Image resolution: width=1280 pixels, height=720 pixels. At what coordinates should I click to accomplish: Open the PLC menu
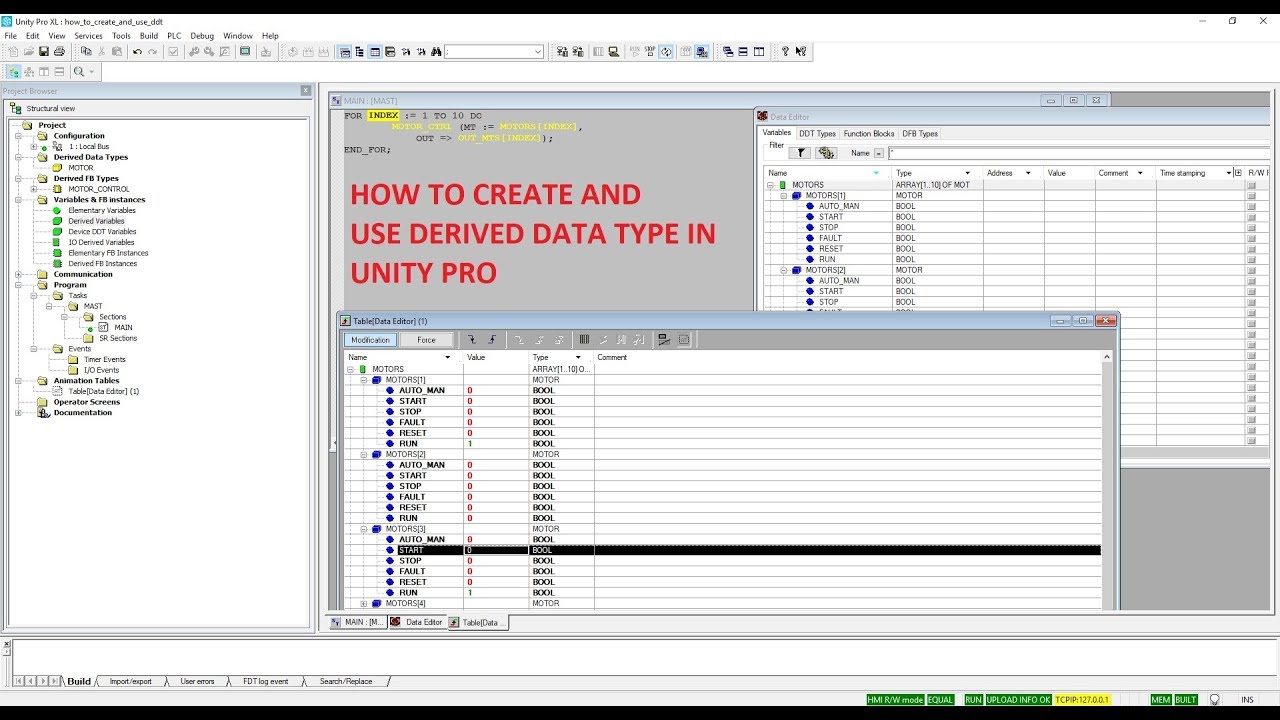tap(174, 36)
